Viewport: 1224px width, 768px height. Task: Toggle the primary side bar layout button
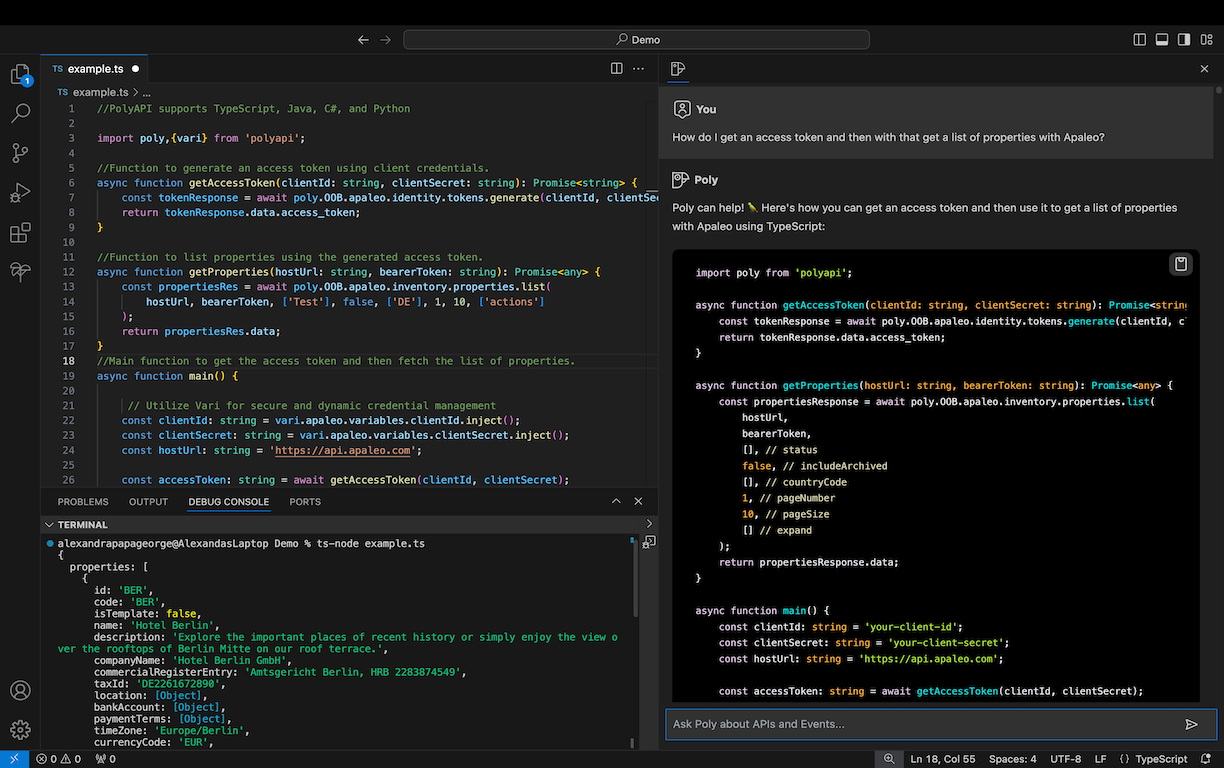pos(1140,40)
